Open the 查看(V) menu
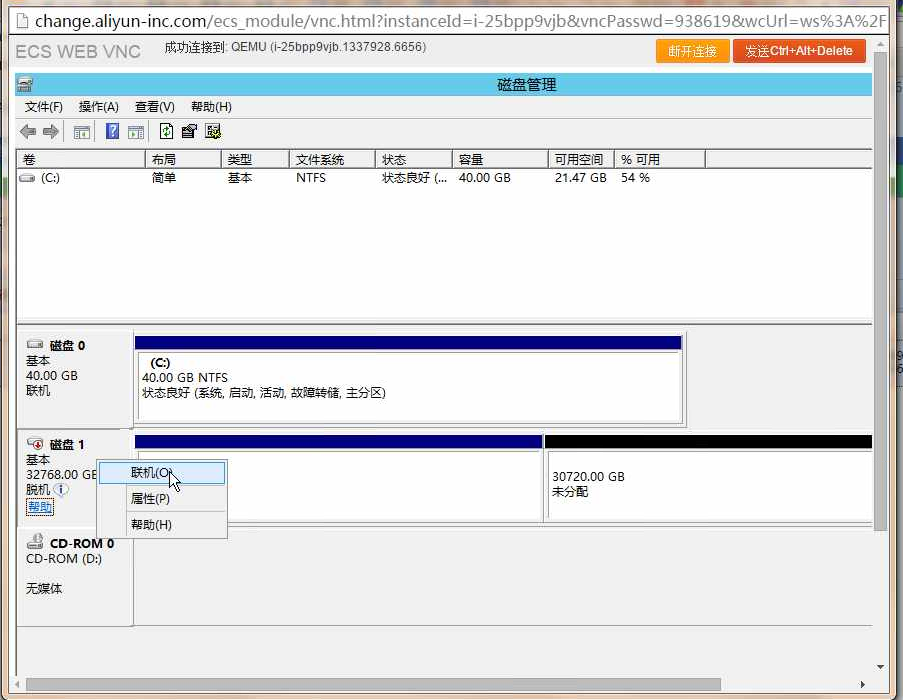This screenshot has height=700, width=903. [155, 107]
